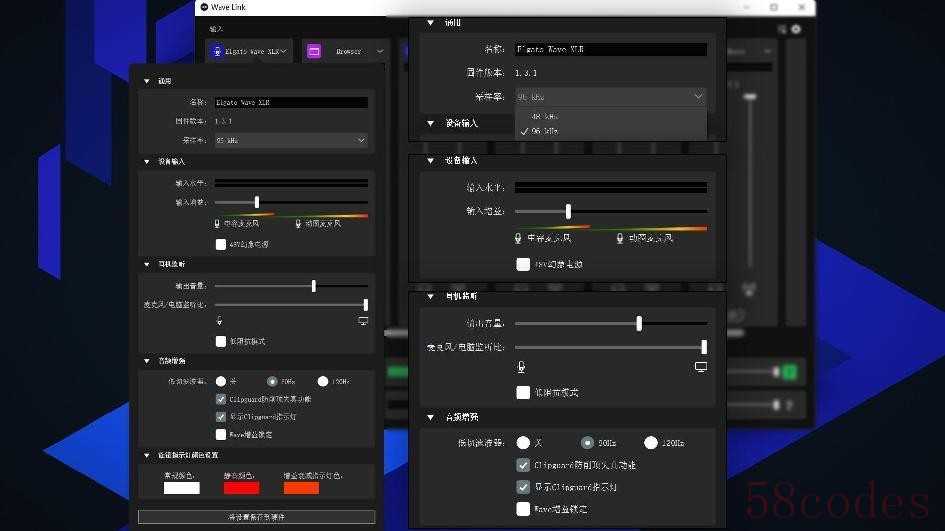This screenshot has height=531, width=945.
Task: Collapse Headphone Monitoring section in enlarged panel
Action: [x=430, y=296]
